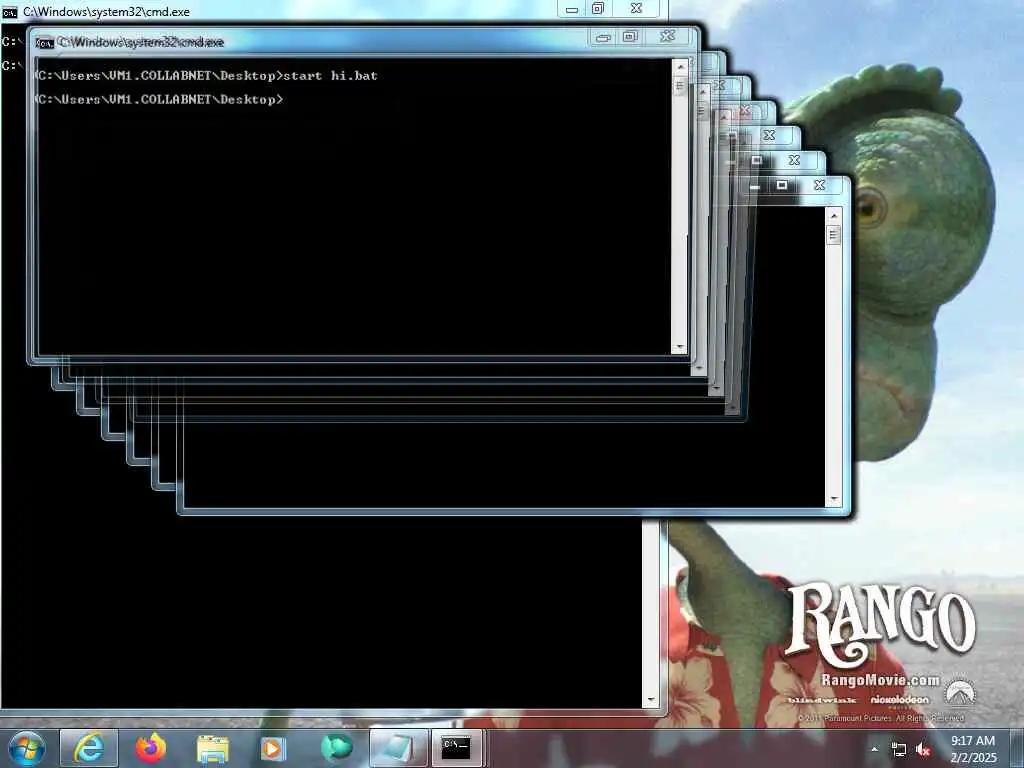
Task: Open system menu icon of the large background cmd window
Action: 9,12
